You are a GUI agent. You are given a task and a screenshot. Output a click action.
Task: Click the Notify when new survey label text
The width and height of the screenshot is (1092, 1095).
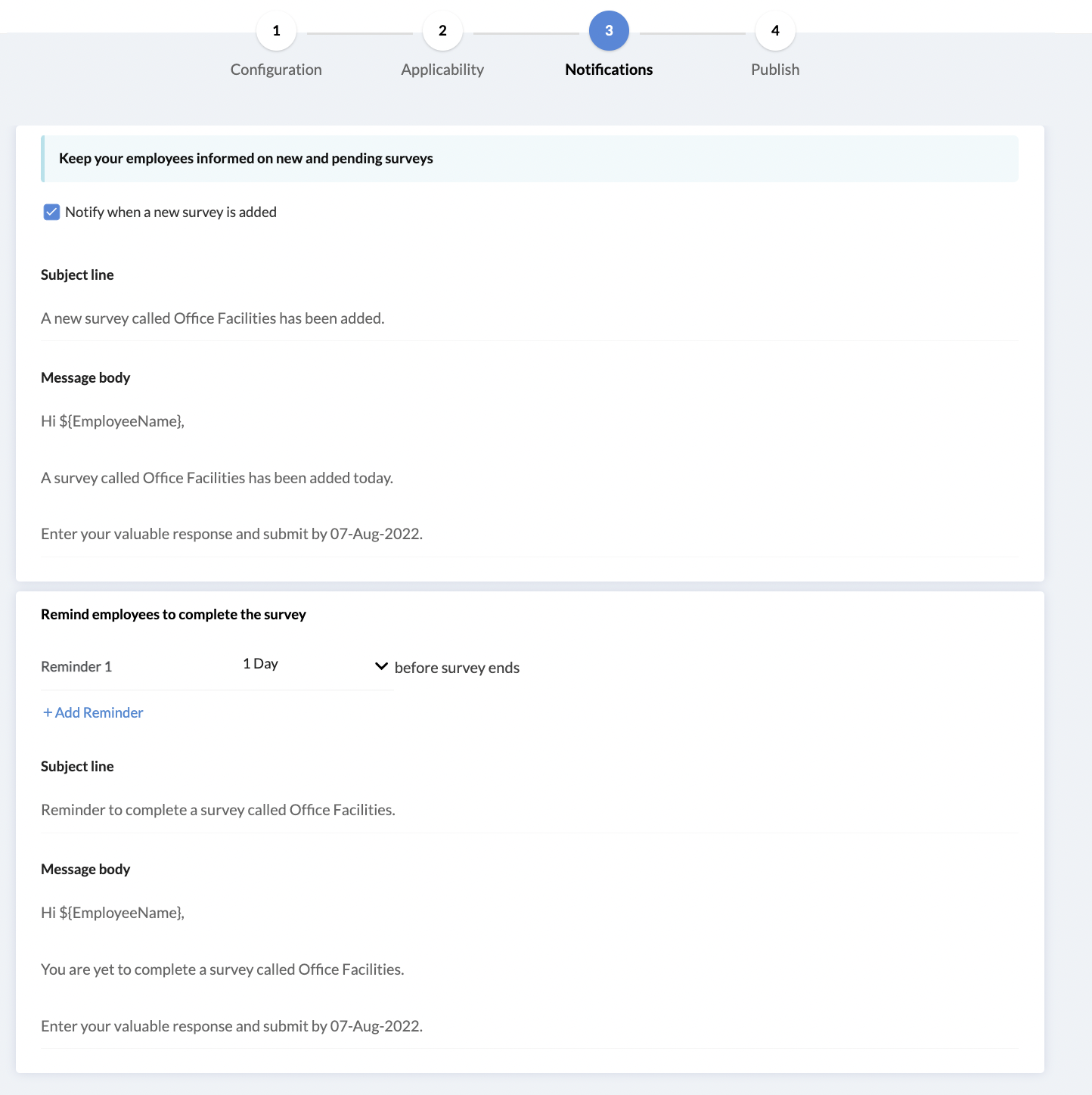click(171, 212)
